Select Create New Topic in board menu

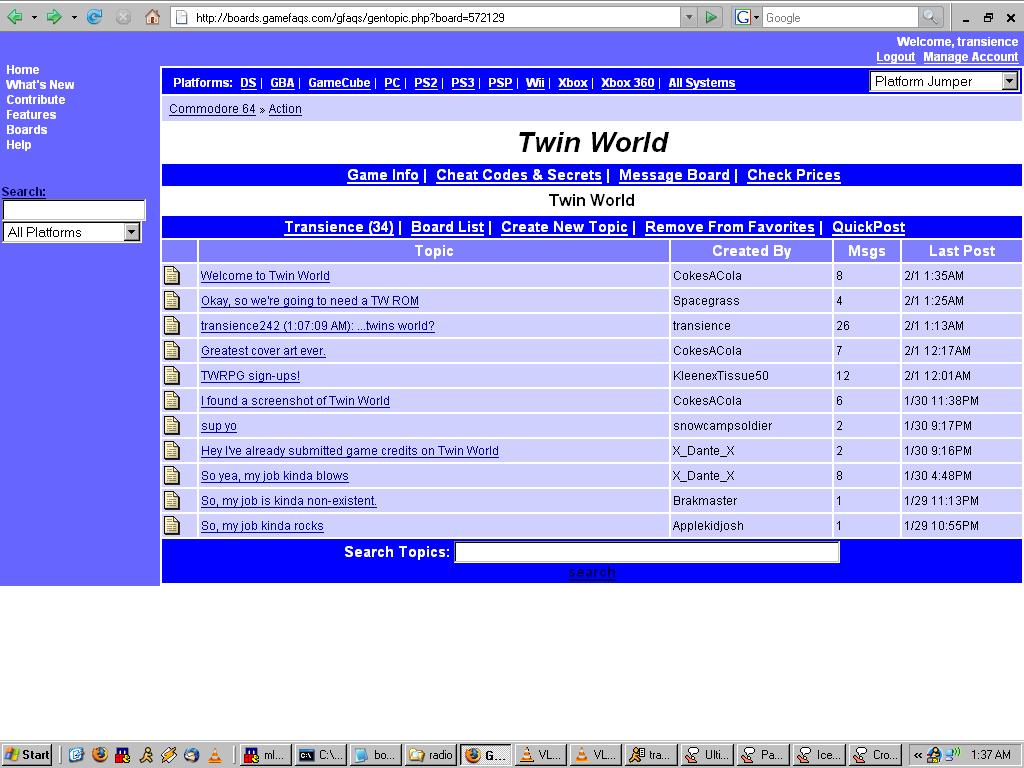tap(564, 227)
